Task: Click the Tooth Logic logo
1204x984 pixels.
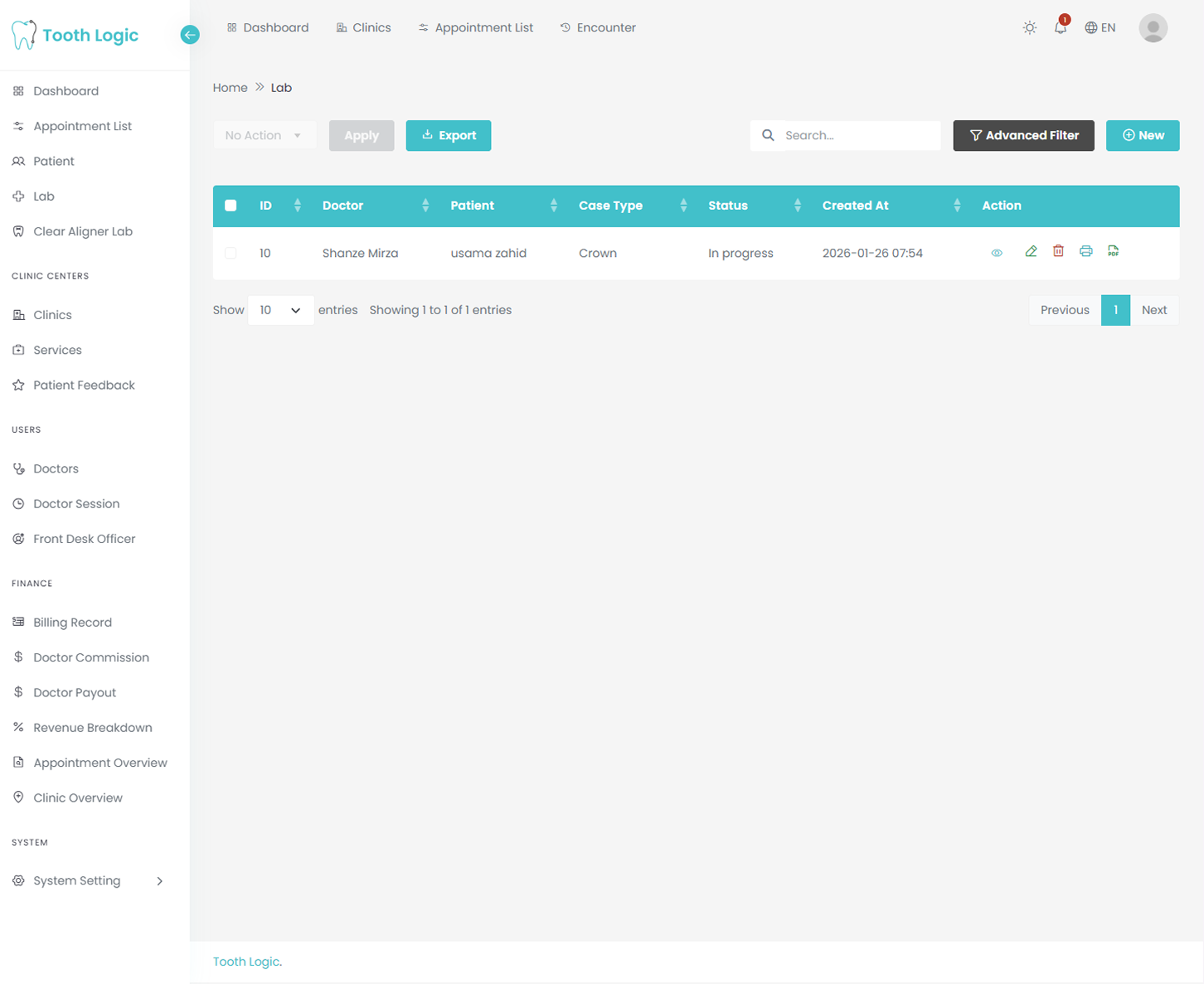Action: [75, 35]
